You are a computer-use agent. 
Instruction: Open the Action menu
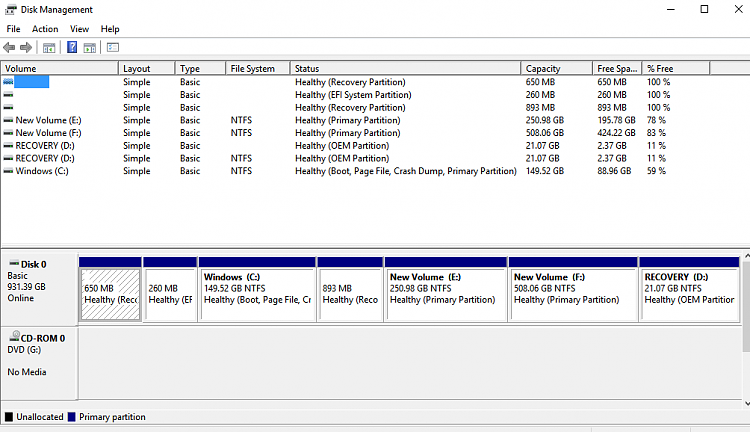pyautogui.click(x=45, y=29)
